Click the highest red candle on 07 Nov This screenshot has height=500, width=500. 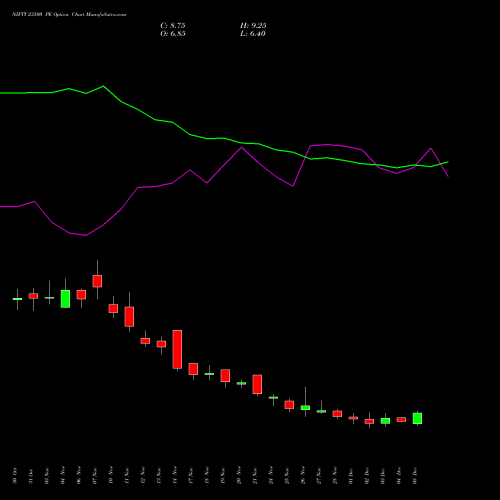pos(97,281)
